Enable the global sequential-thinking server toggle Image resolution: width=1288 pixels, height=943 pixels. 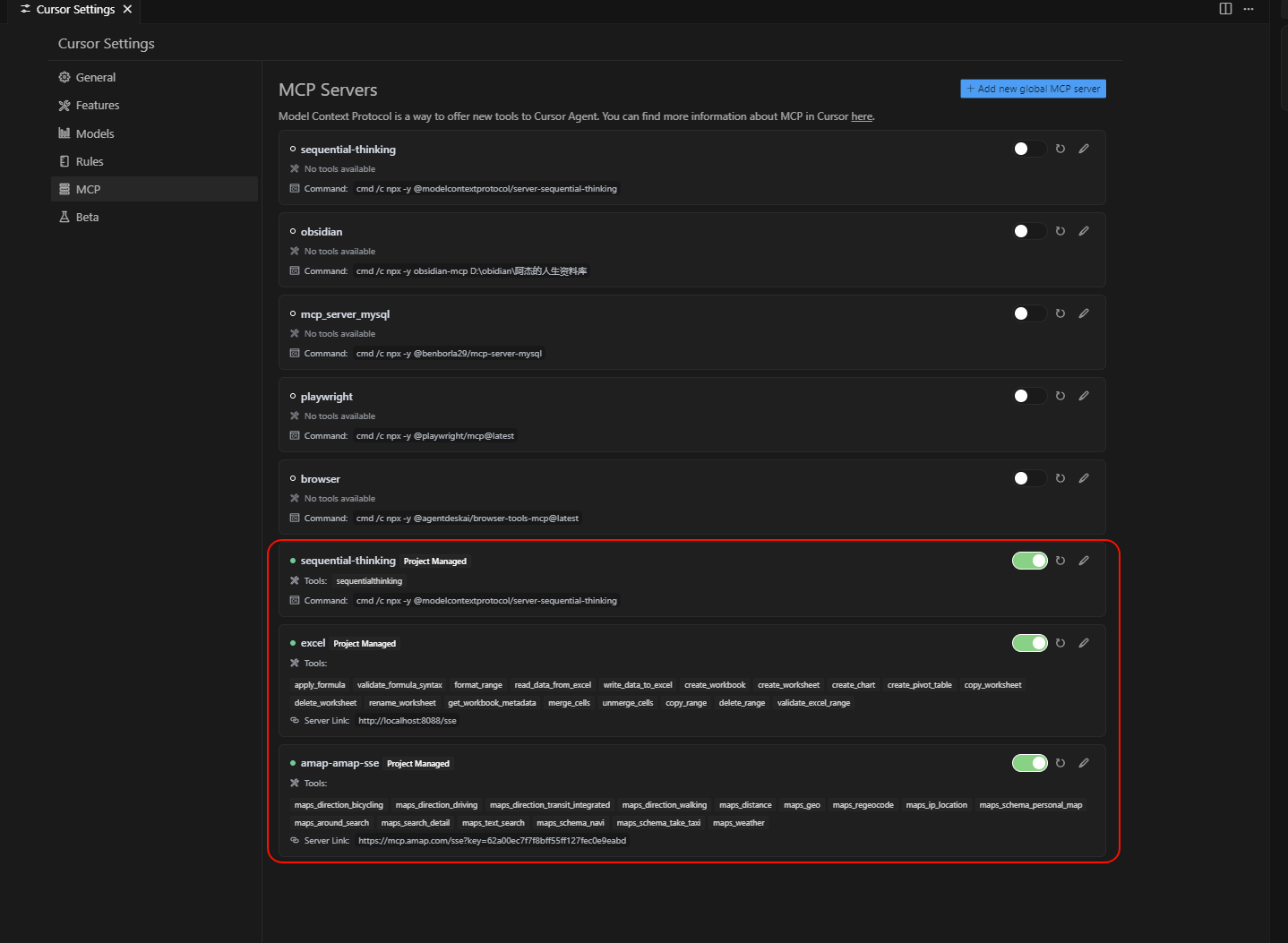(1029, 149)
